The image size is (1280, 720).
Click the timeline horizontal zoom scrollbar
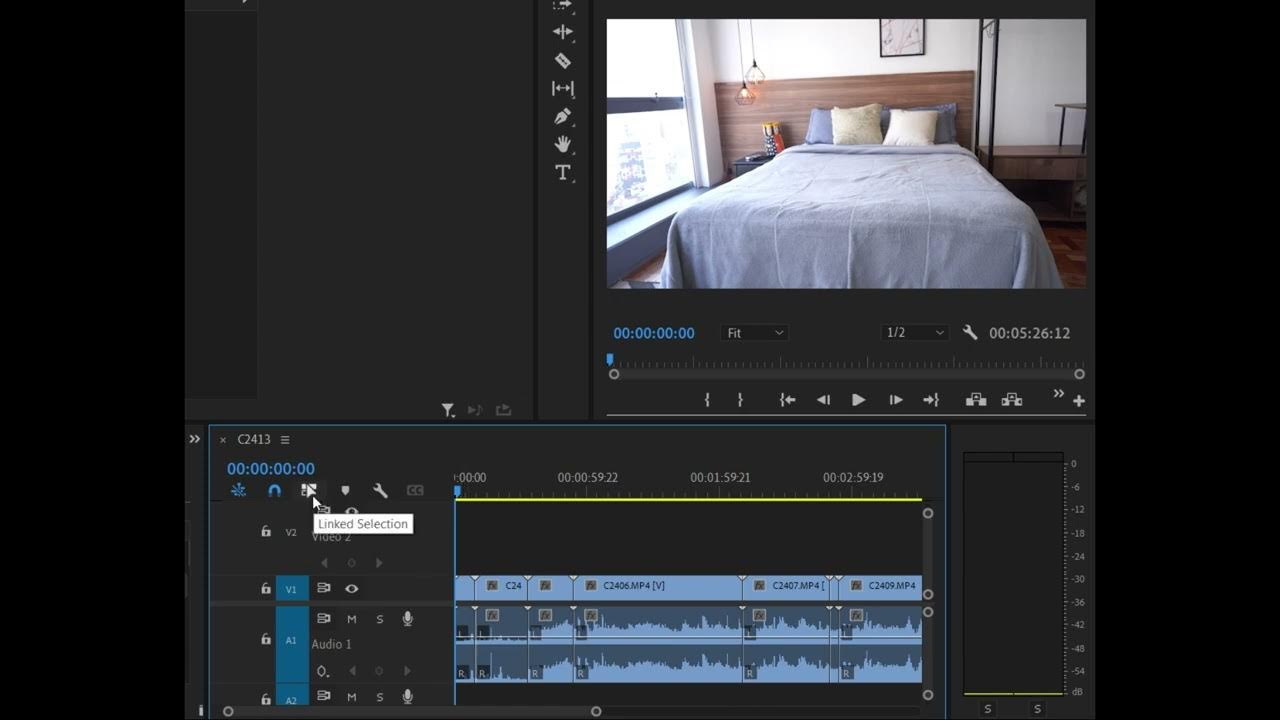coord(412,712)
